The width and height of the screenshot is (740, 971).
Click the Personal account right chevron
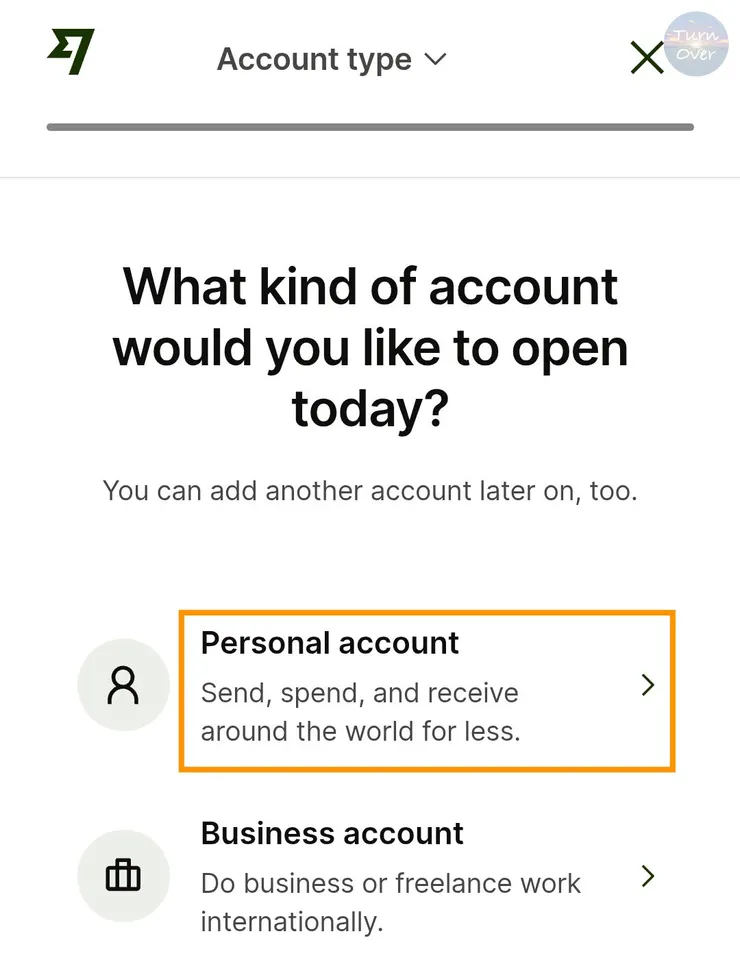[648, 686]
